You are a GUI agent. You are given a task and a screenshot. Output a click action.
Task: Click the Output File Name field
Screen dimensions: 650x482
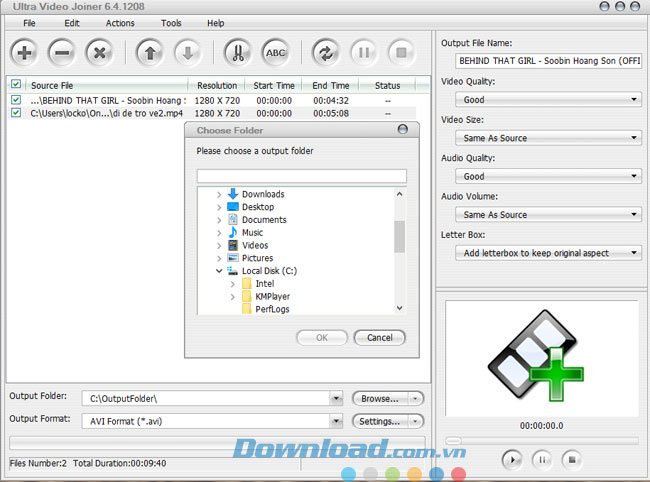548,61
